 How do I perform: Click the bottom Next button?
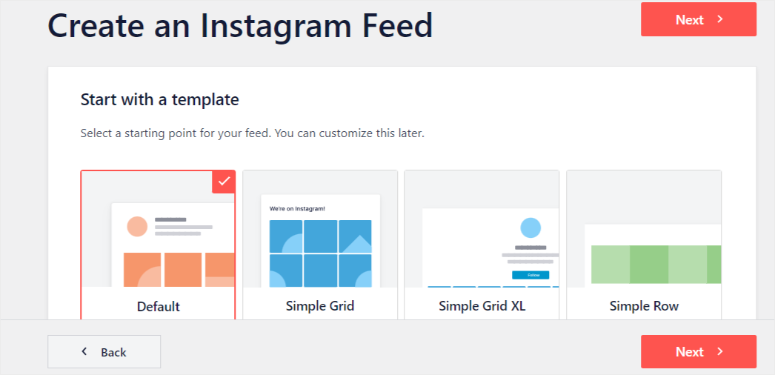(698, 351)
